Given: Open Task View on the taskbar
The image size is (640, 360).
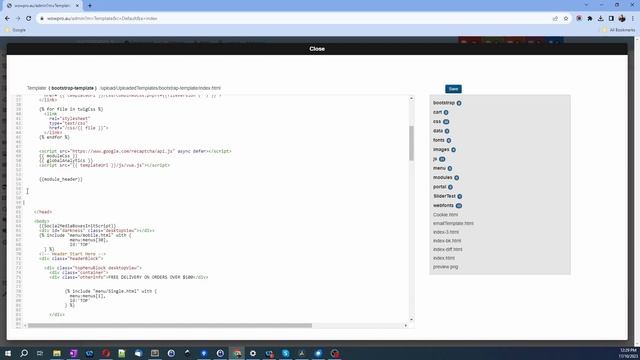Looking at the screenshot, I should 40,353.
